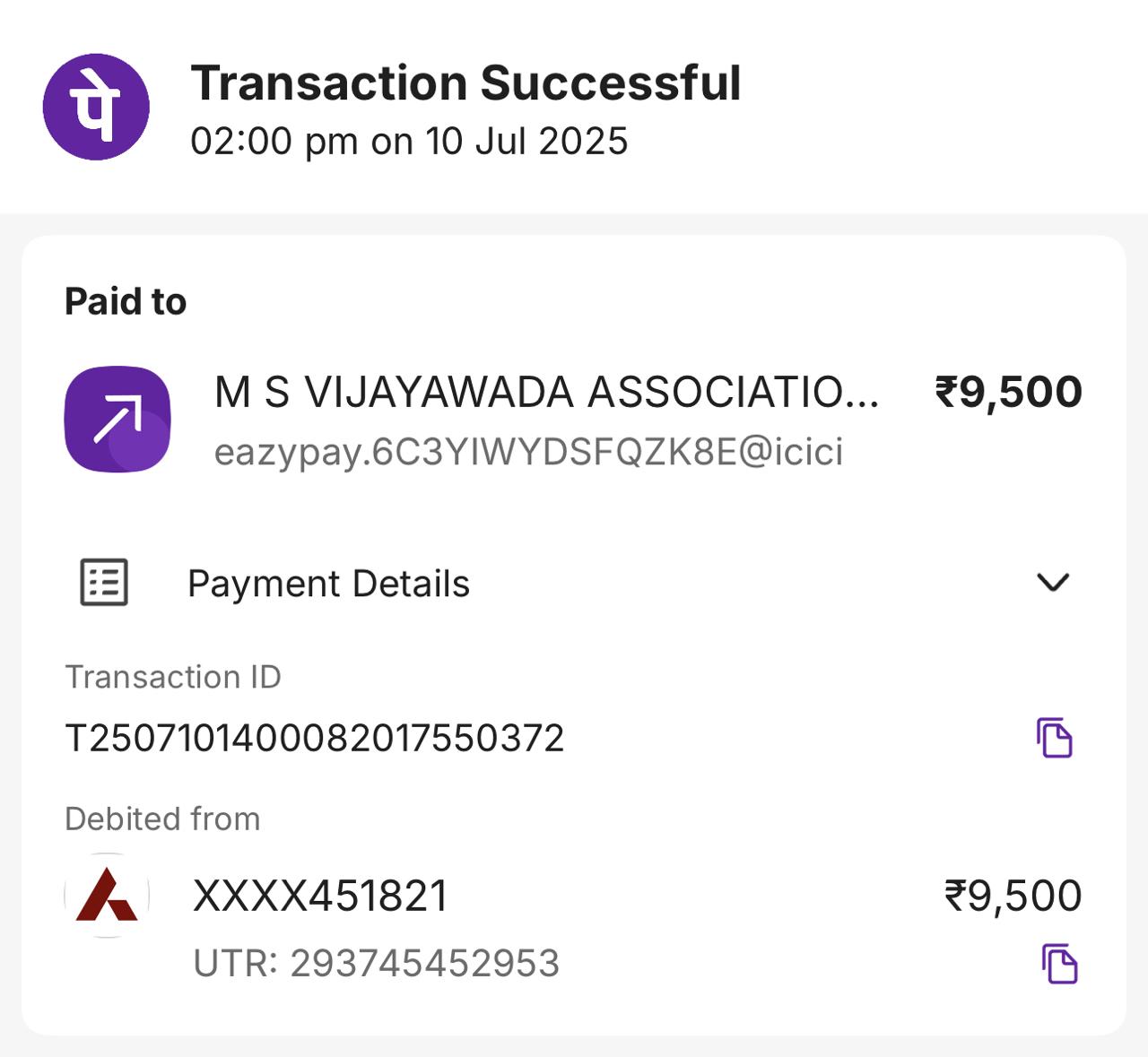Click the Transaction ID number T2507101400082017550372
The height and width of the screenshot is (1057, 1148).
coord(315,739)
